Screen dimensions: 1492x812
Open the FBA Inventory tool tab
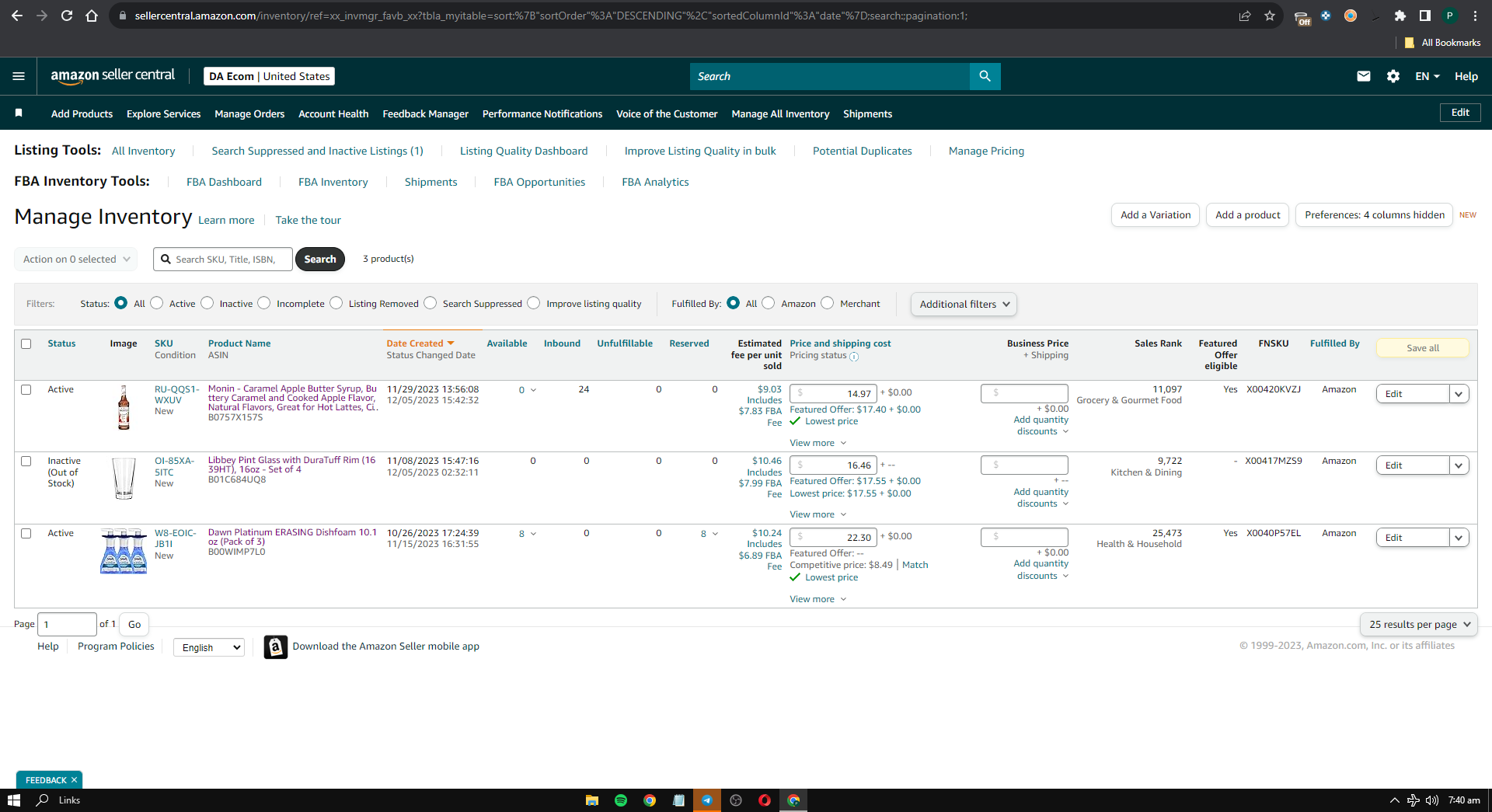pyautogui.click(x=333, y=182)
